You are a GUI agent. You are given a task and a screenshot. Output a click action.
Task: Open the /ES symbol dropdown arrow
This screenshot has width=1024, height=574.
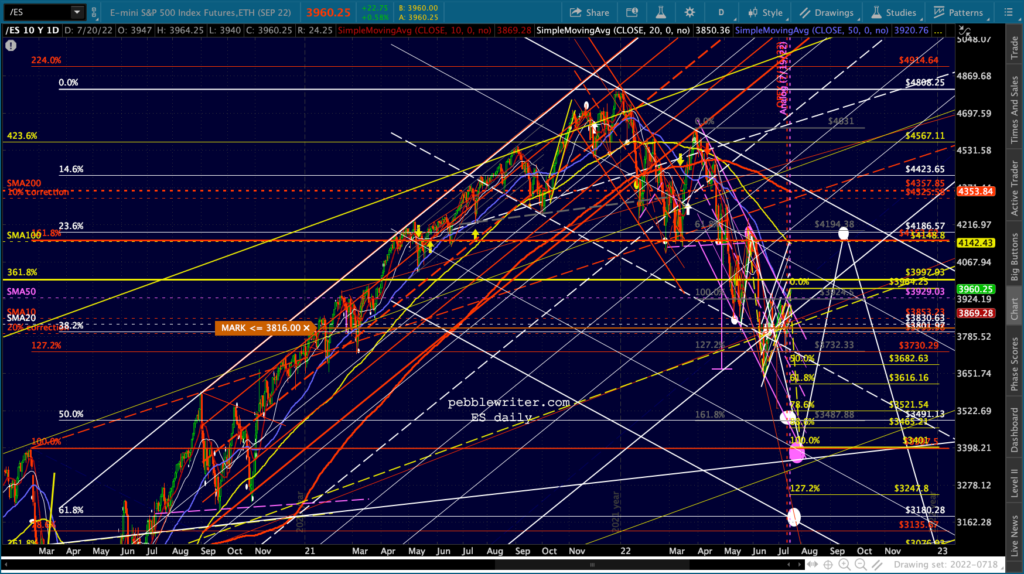(x=76, y=12)
